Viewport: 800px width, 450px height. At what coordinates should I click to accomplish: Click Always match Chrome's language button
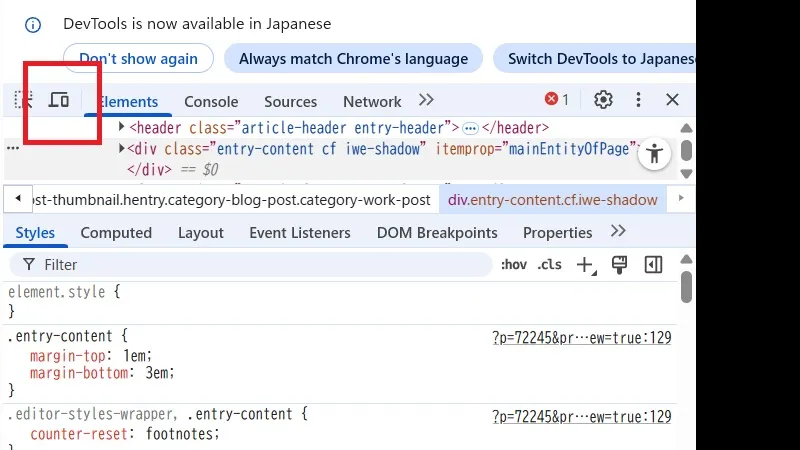click(353, 59)
